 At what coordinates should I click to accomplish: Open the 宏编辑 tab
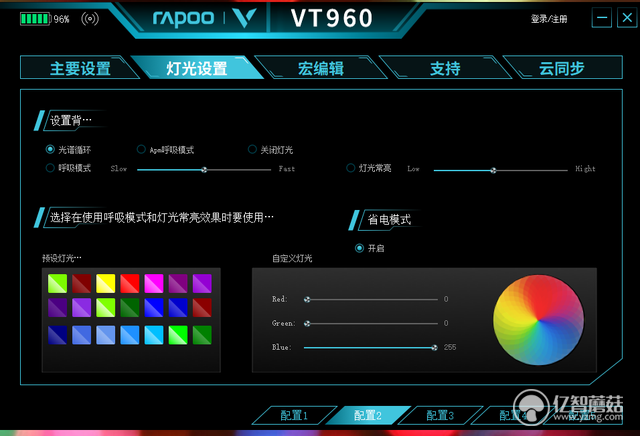point(321,68)
